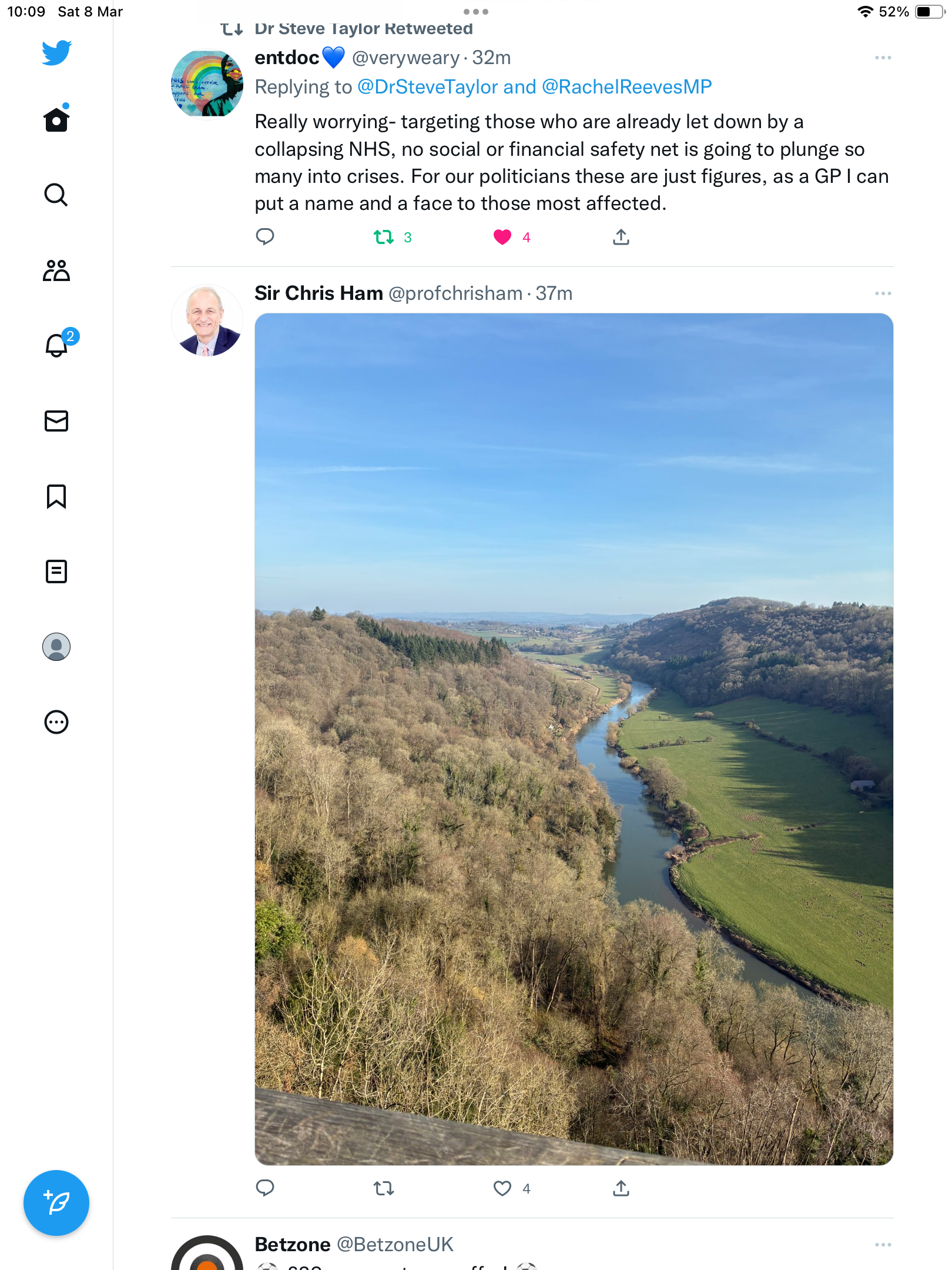This screenshot has width=952, height=1270.
Task: Open the Lists icon in sidebar
Action: [x=56, y=571]
